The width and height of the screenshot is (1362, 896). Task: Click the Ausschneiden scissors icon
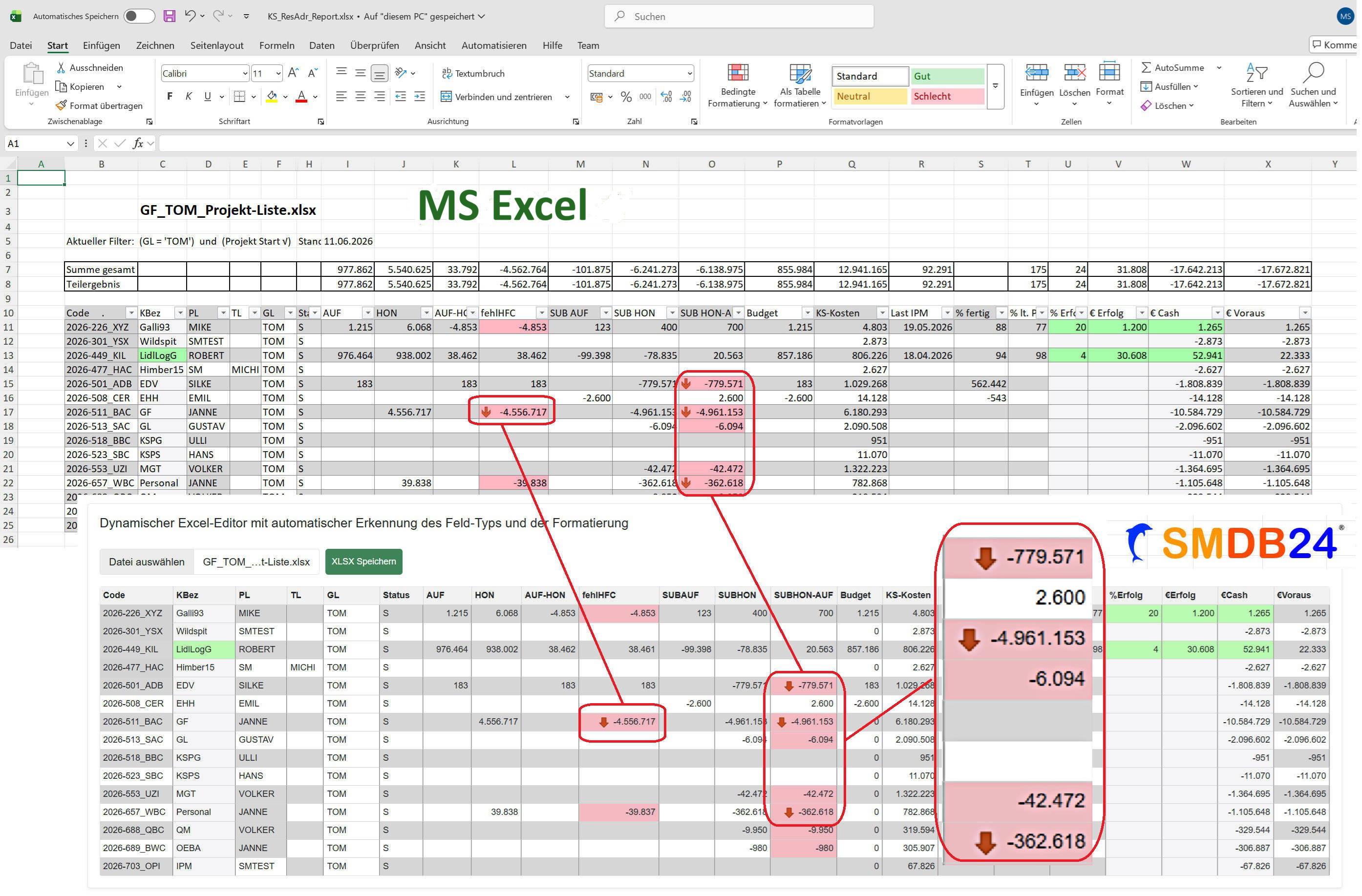click(x=61, y=67)
